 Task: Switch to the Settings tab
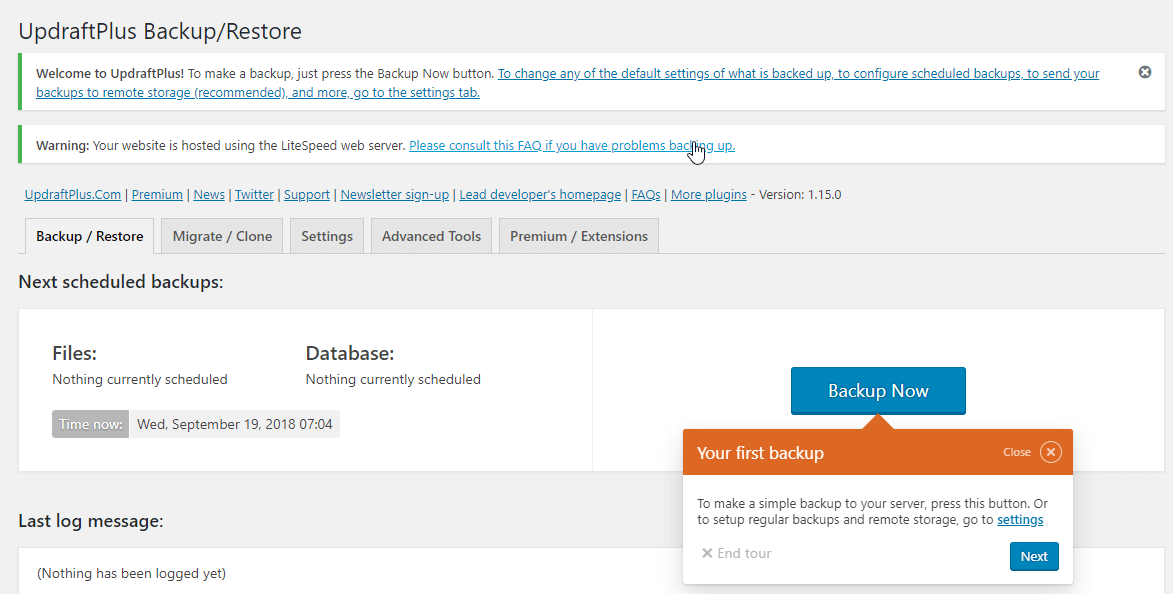pos(326,235)
